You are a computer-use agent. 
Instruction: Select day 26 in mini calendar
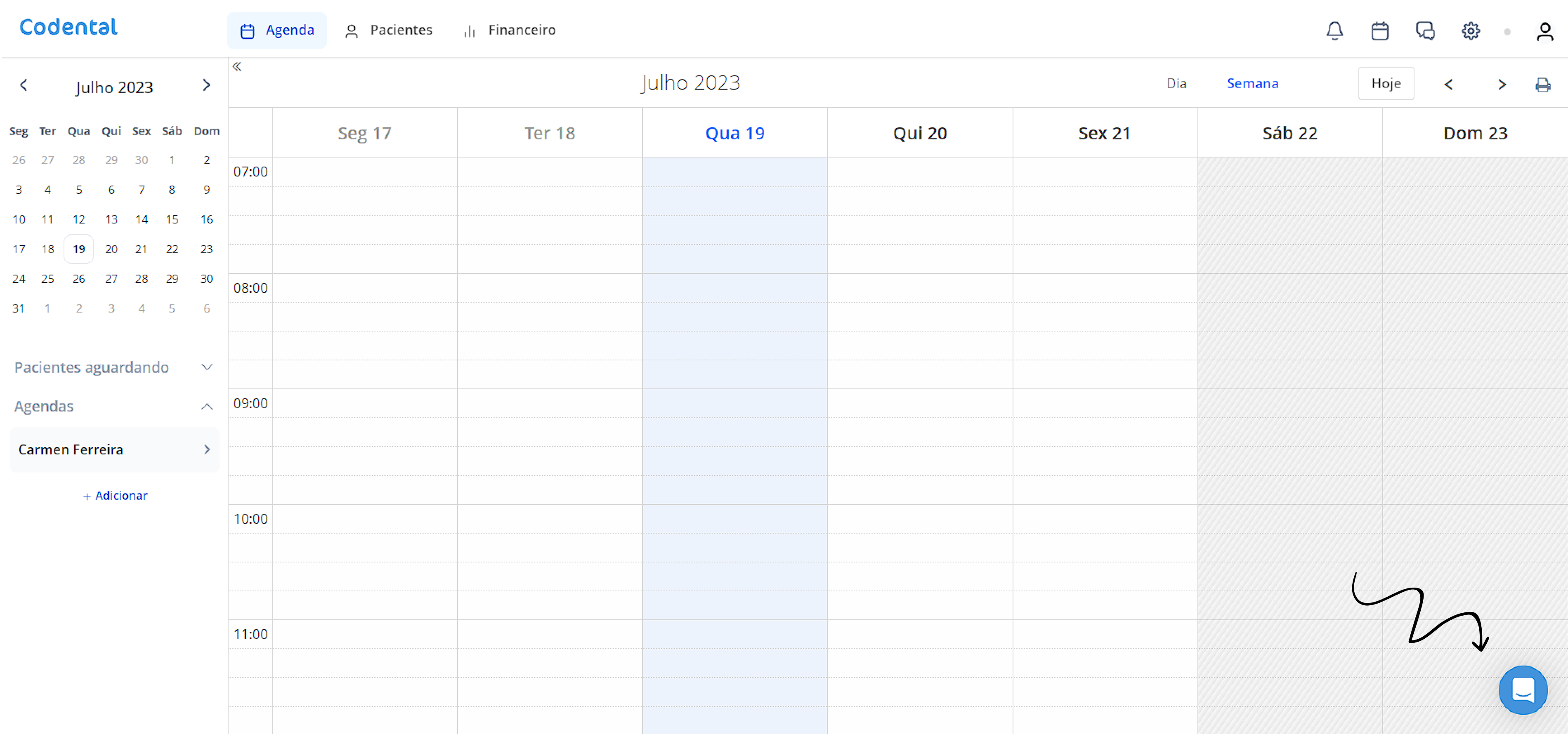tap(78, 278)
